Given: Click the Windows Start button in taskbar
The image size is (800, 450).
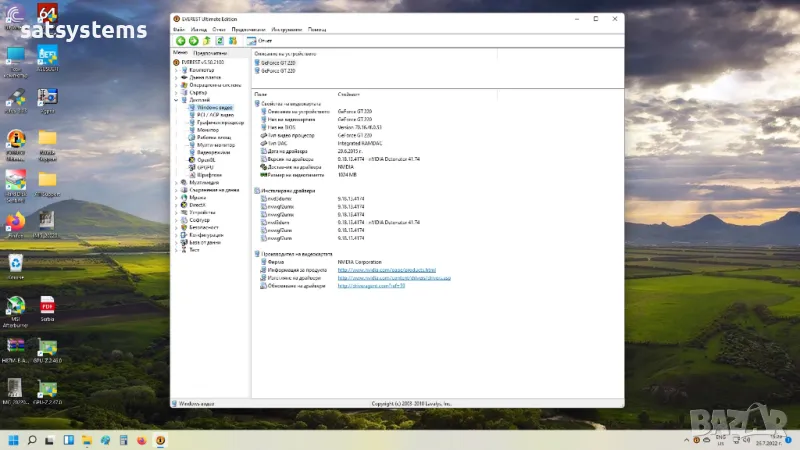Looking at the screenshot, I should click(x=14, y=439).
